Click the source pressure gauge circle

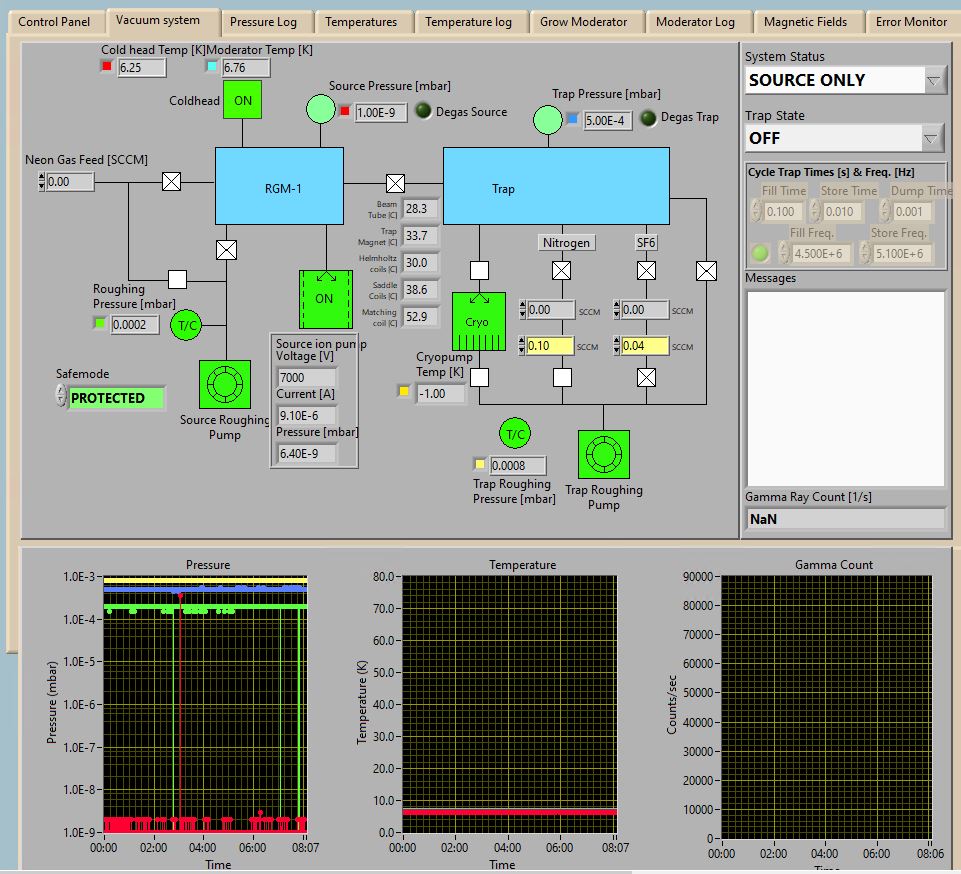pyautogui.click(x=320, y=110)
